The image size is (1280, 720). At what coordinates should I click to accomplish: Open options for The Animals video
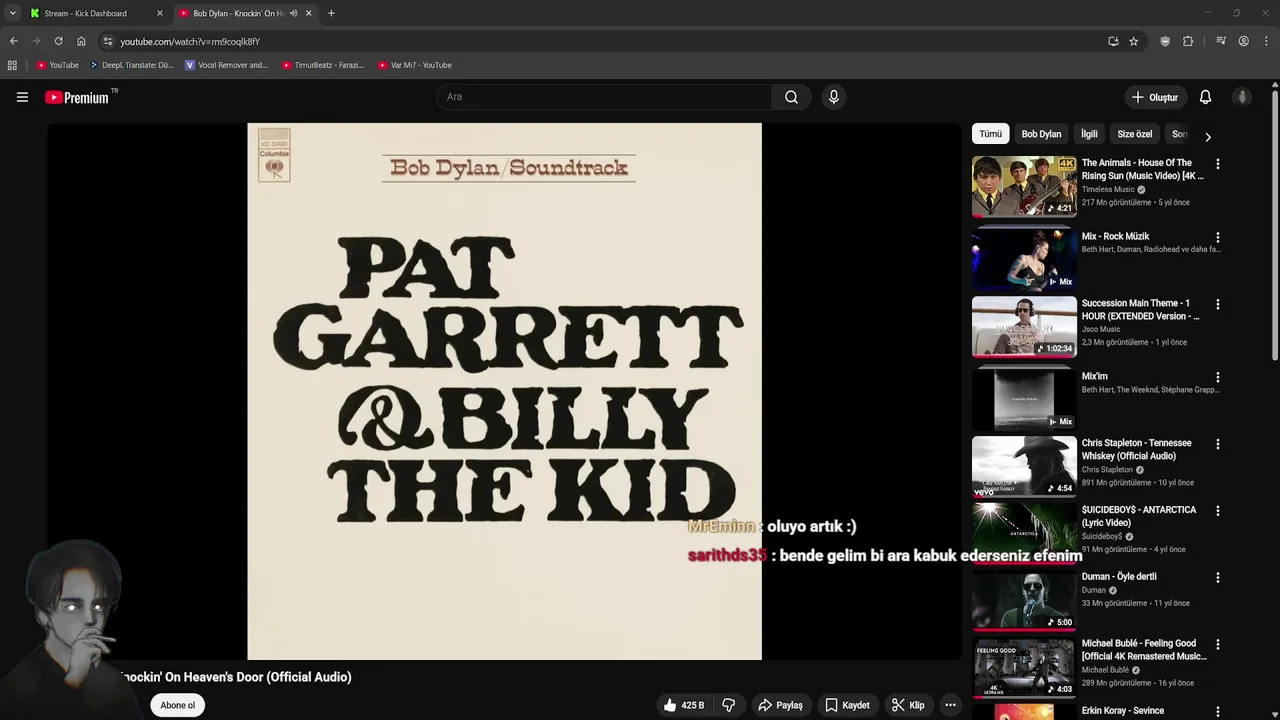tap(1217, 163)
